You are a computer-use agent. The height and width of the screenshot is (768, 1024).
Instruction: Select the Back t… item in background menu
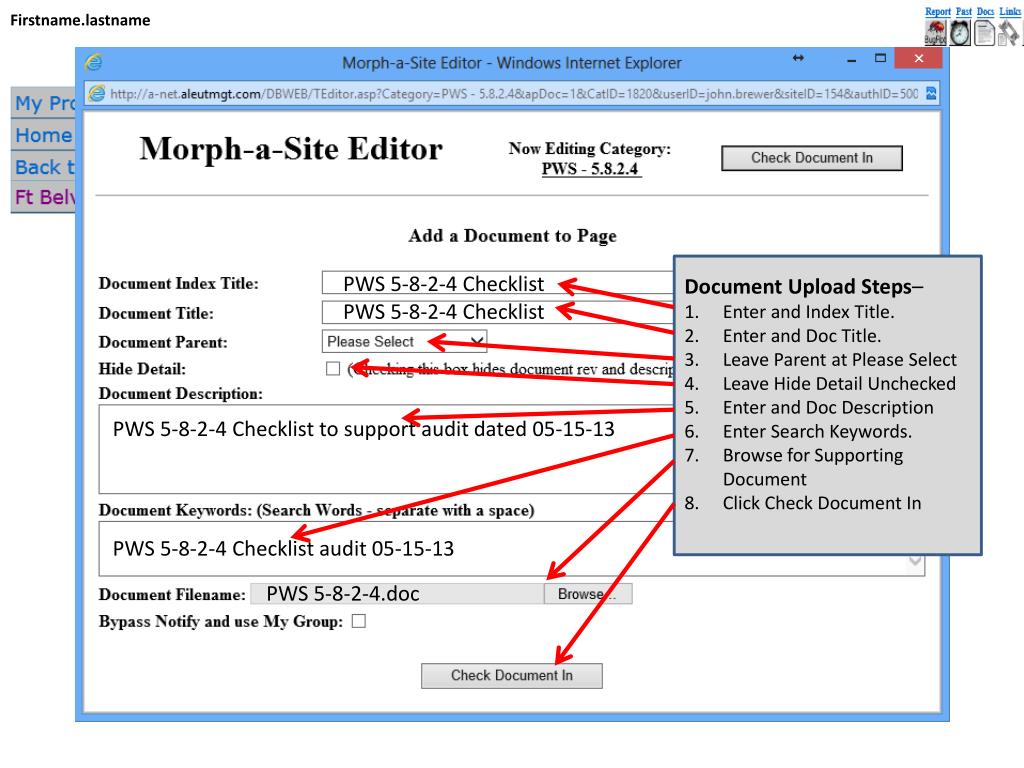(44, 167)
